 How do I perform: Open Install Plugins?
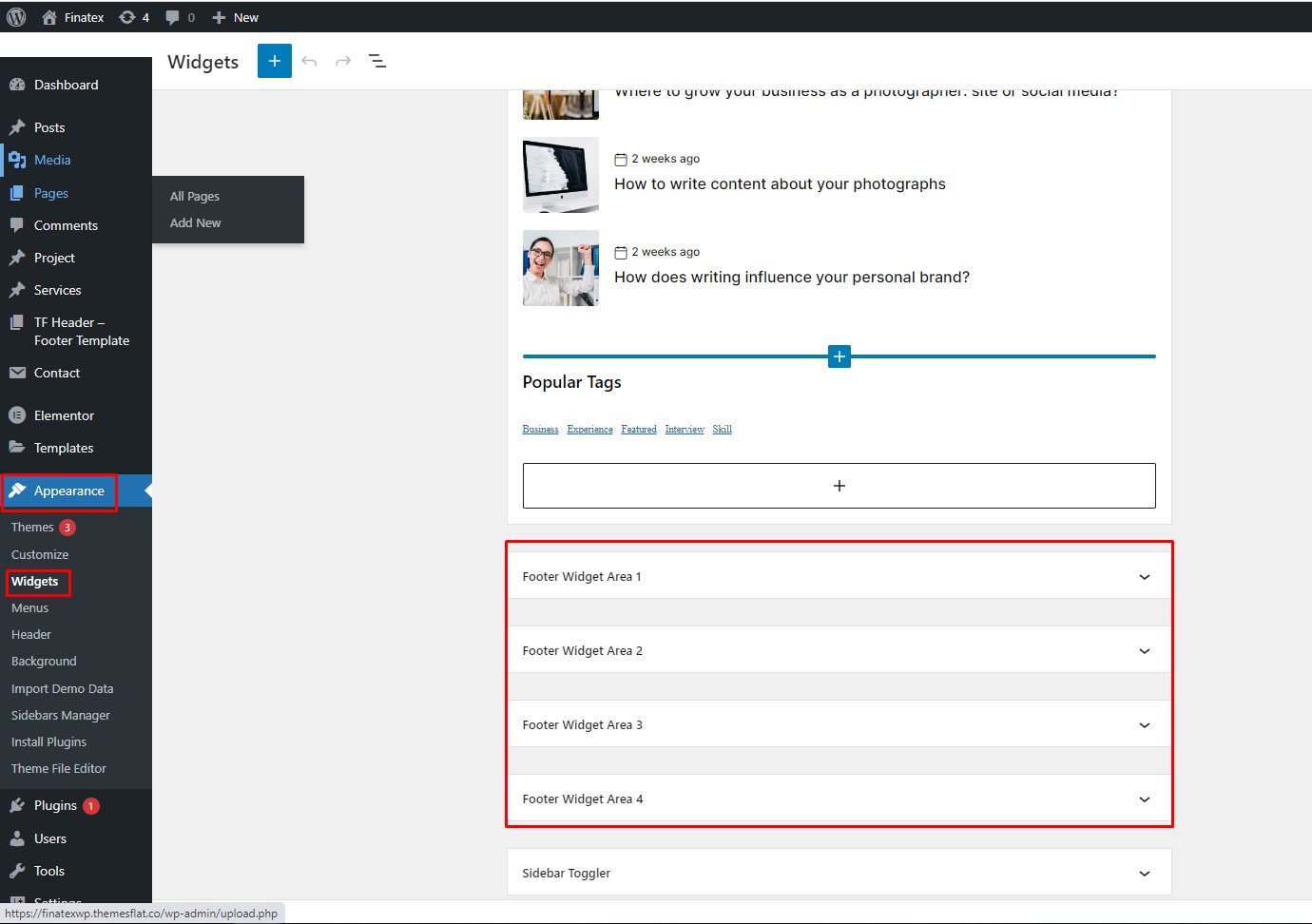pyautogui.click(x=48, y=741)
